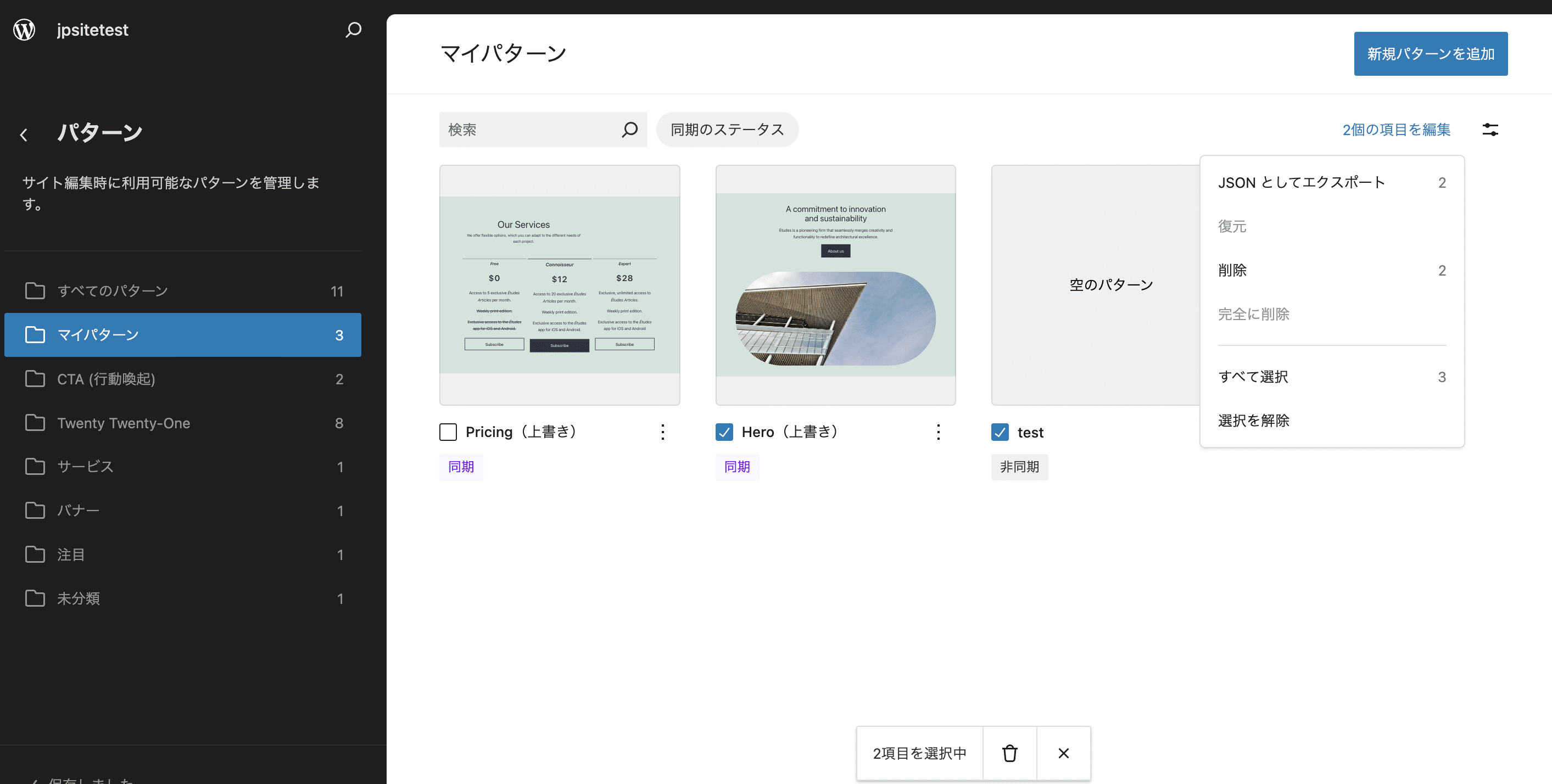The height and width of the screenshot is (784, 1552).
Task: Click folder icon next to すべてのパターン
Action: click(35, 291)
